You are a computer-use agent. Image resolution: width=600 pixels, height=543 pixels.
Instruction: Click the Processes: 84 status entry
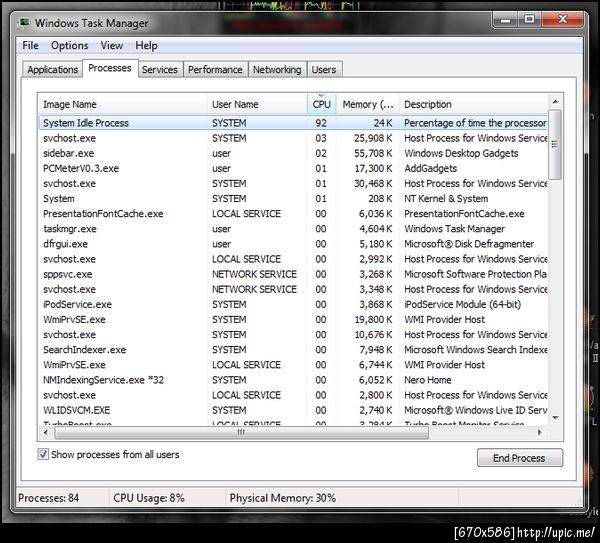coord(48,498)
